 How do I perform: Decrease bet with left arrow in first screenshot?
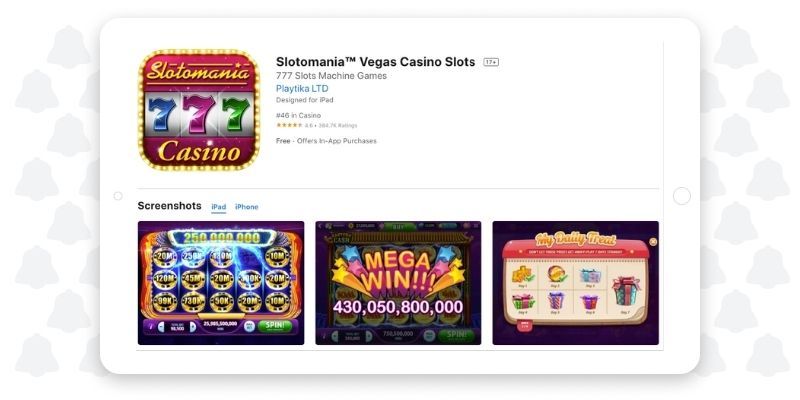161,327
